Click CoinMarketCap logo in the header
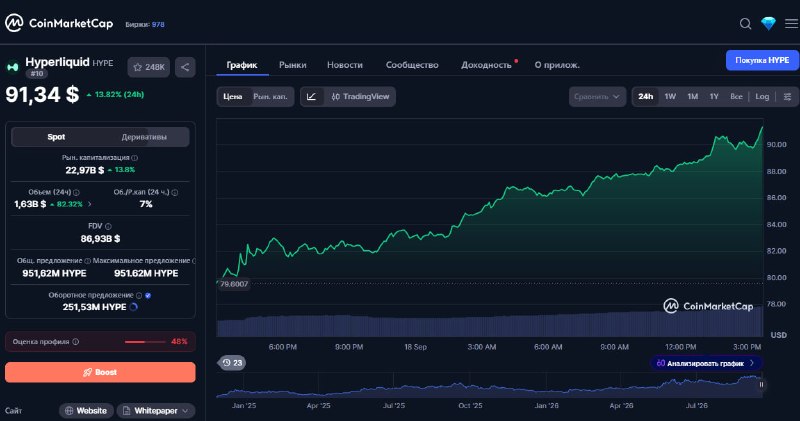The height and width of the screenshot is (421, 800). (x=59, y=23)
